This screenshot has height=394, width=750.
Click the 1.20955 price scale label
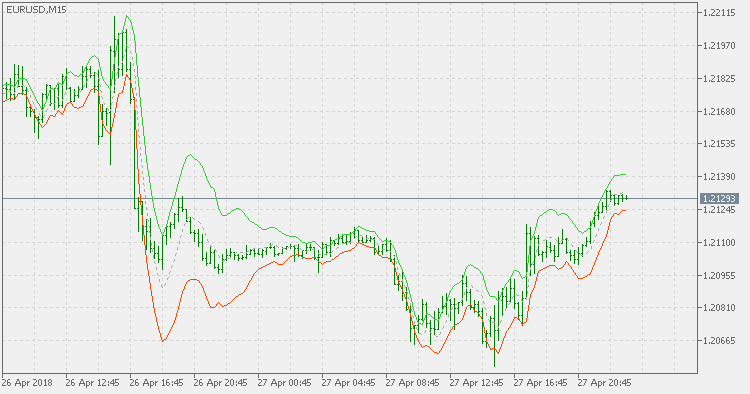point(719,275)
